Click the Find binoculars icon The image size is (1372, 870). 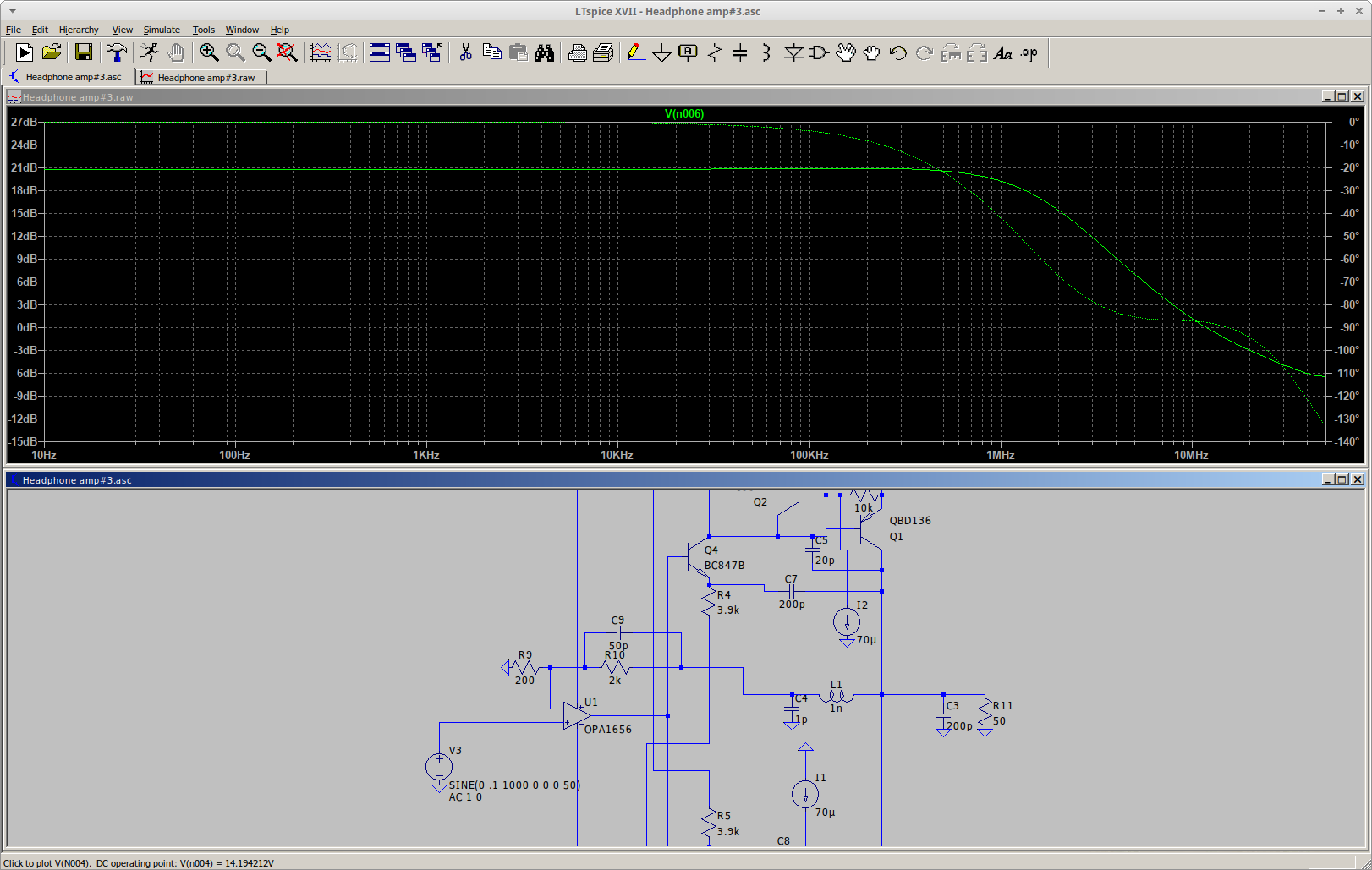(544, 52)
